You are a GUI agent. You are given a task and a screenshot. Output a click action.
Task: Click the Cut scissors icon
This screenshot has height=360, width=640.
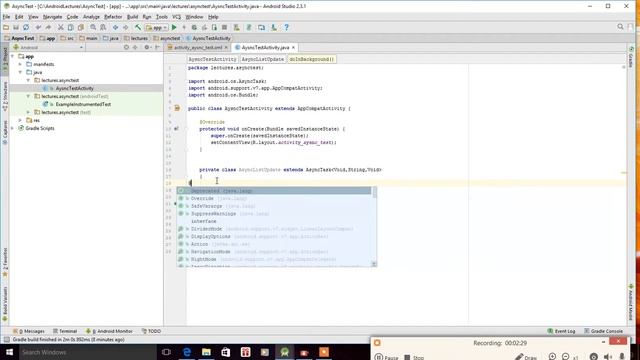click(x=60, y=27)
